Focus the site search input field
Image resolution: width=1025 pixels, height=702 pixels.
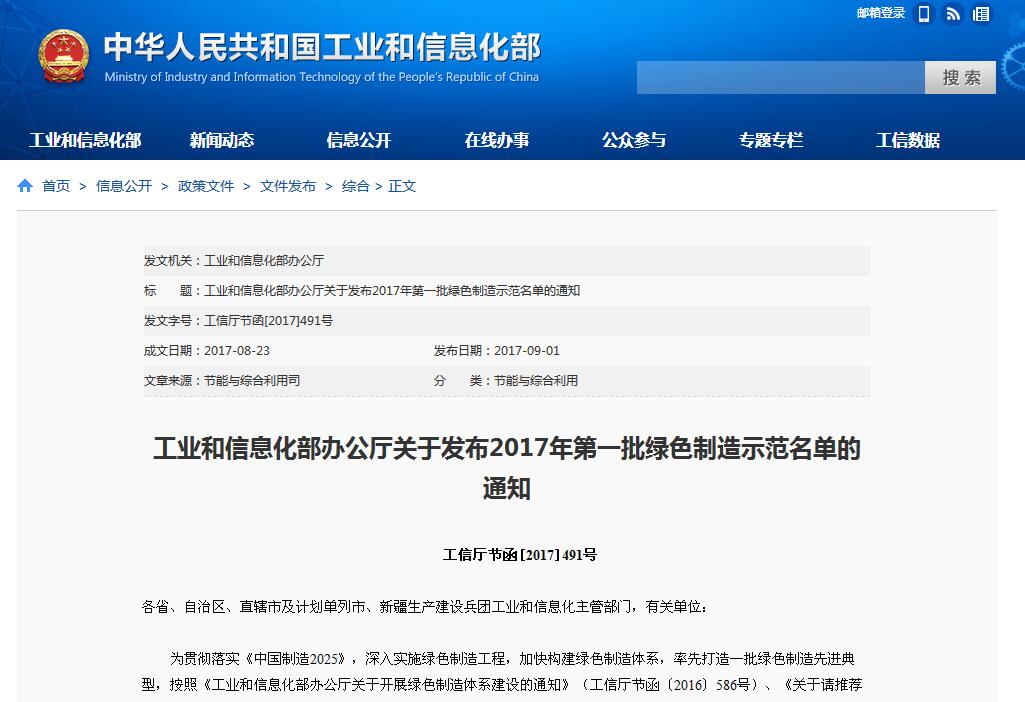point(781,78)
